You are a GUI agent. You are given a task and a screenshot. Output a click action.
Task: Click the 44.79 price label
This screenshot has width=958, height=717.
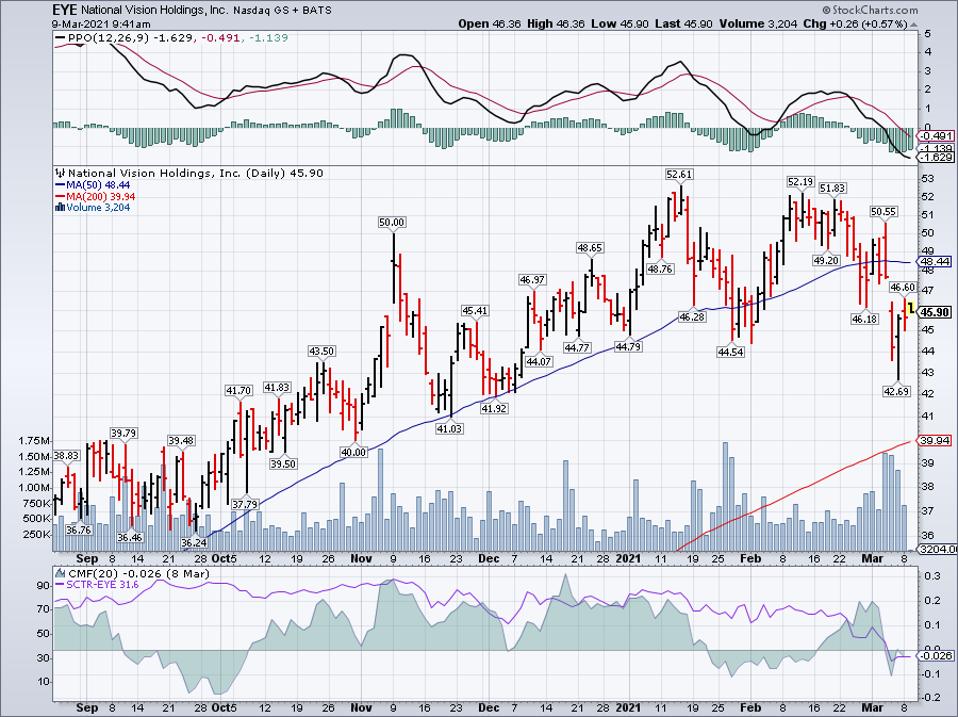click(x=628, y=347)
